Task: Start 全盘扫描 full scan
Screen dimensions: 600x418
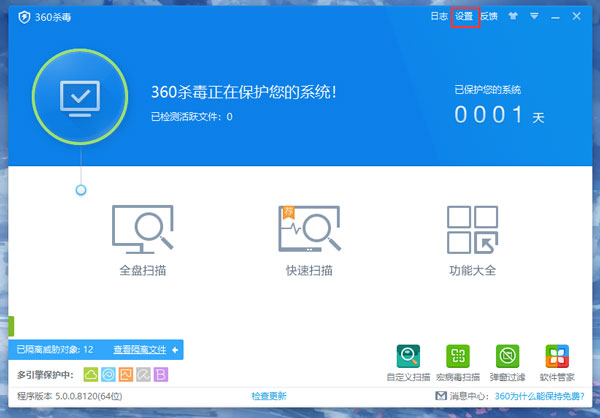Action: (x=143, y=241)
